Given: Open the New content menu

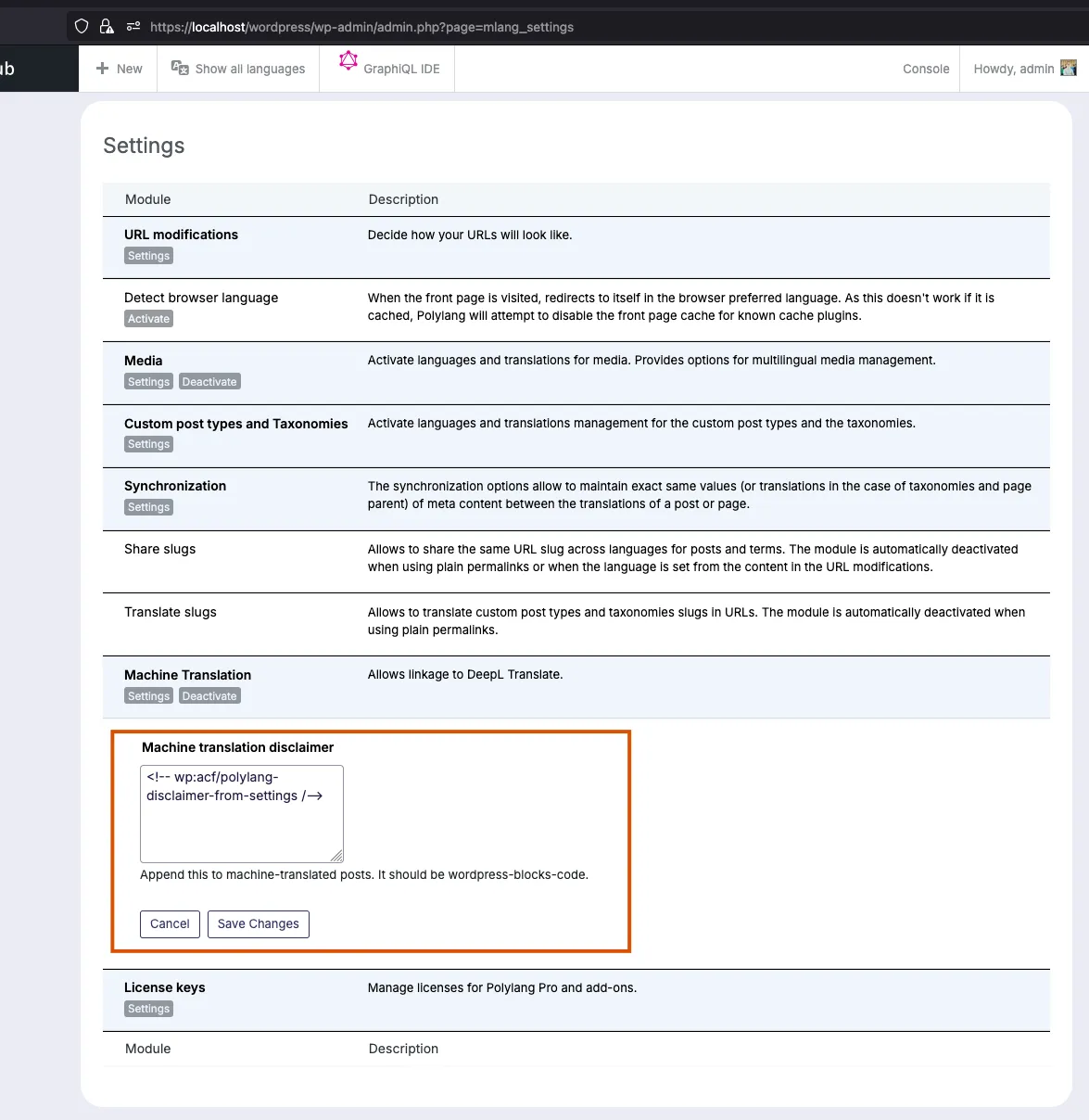Looking at the screenshot, I should pyautogui.click(x=119, y=69).
